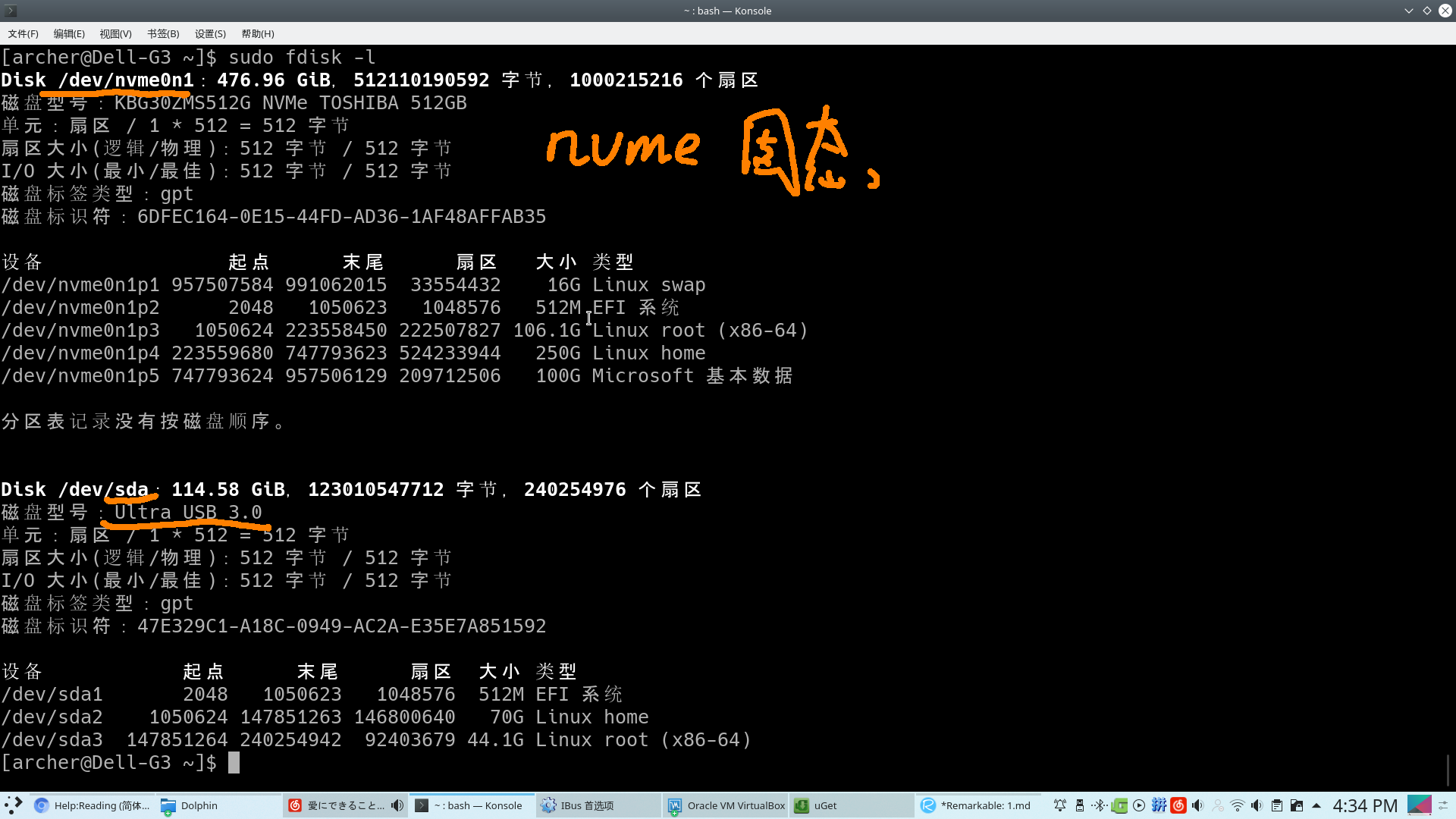Click the greyed user contact tray icon

click(1218, 805)
